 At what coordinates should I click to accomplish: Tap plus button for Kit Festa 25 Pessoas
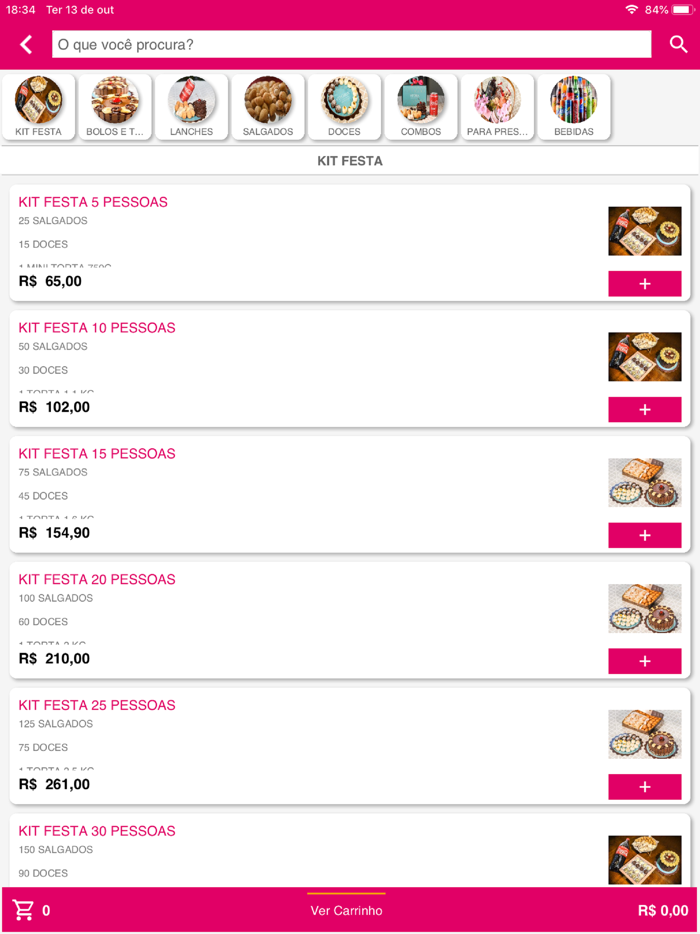click(x=644, y=787)
